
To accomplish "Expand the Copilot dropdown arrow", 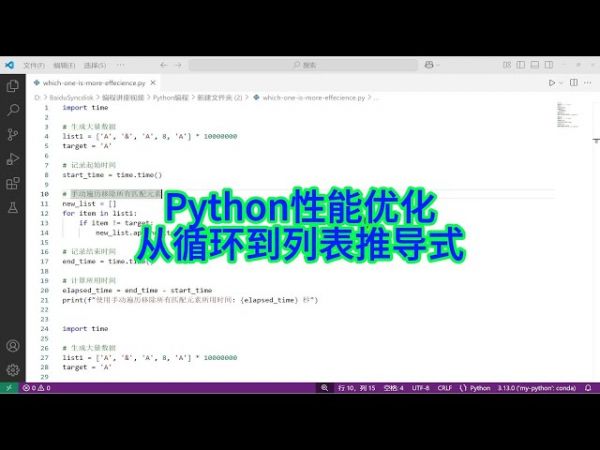I will coord(438,65).
